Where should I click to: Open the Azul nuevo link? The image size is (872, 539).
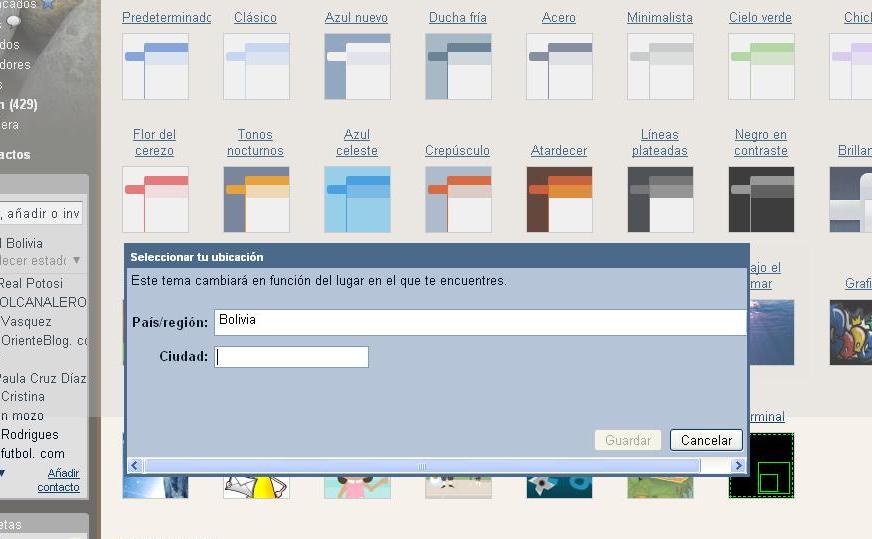[356, 17]
